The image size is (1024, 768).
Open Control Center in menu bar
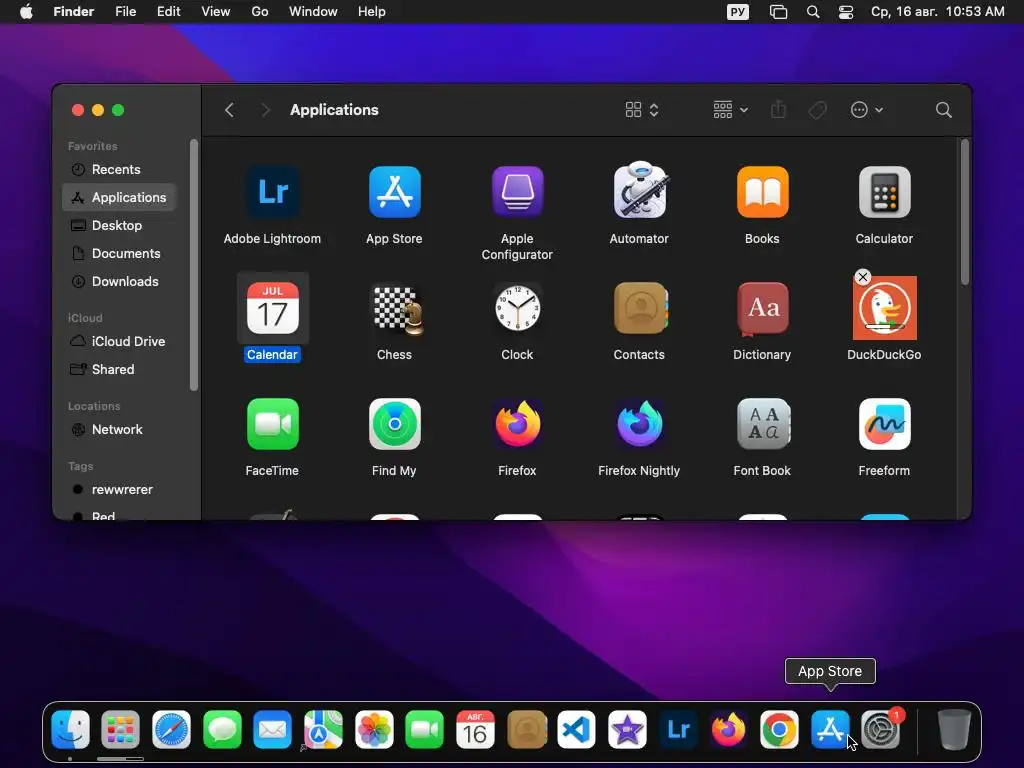(846, 12)
